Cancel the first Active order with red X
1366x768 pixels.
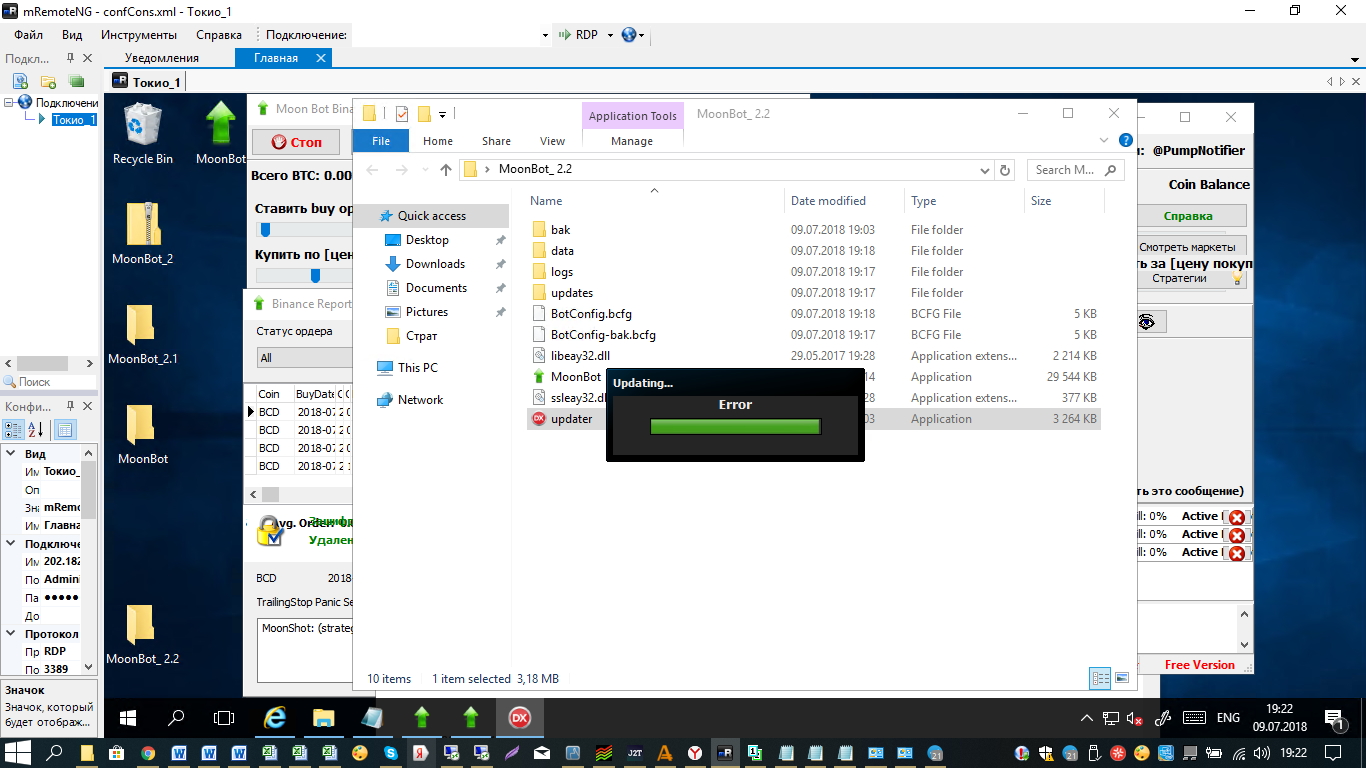(x=1237, y=517)
